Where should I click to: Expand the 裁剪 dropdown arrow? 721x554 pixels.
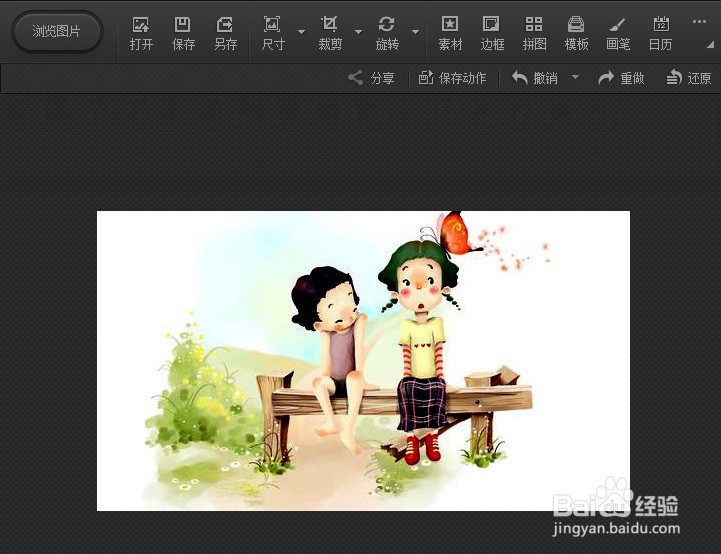(x=359, y=32)
